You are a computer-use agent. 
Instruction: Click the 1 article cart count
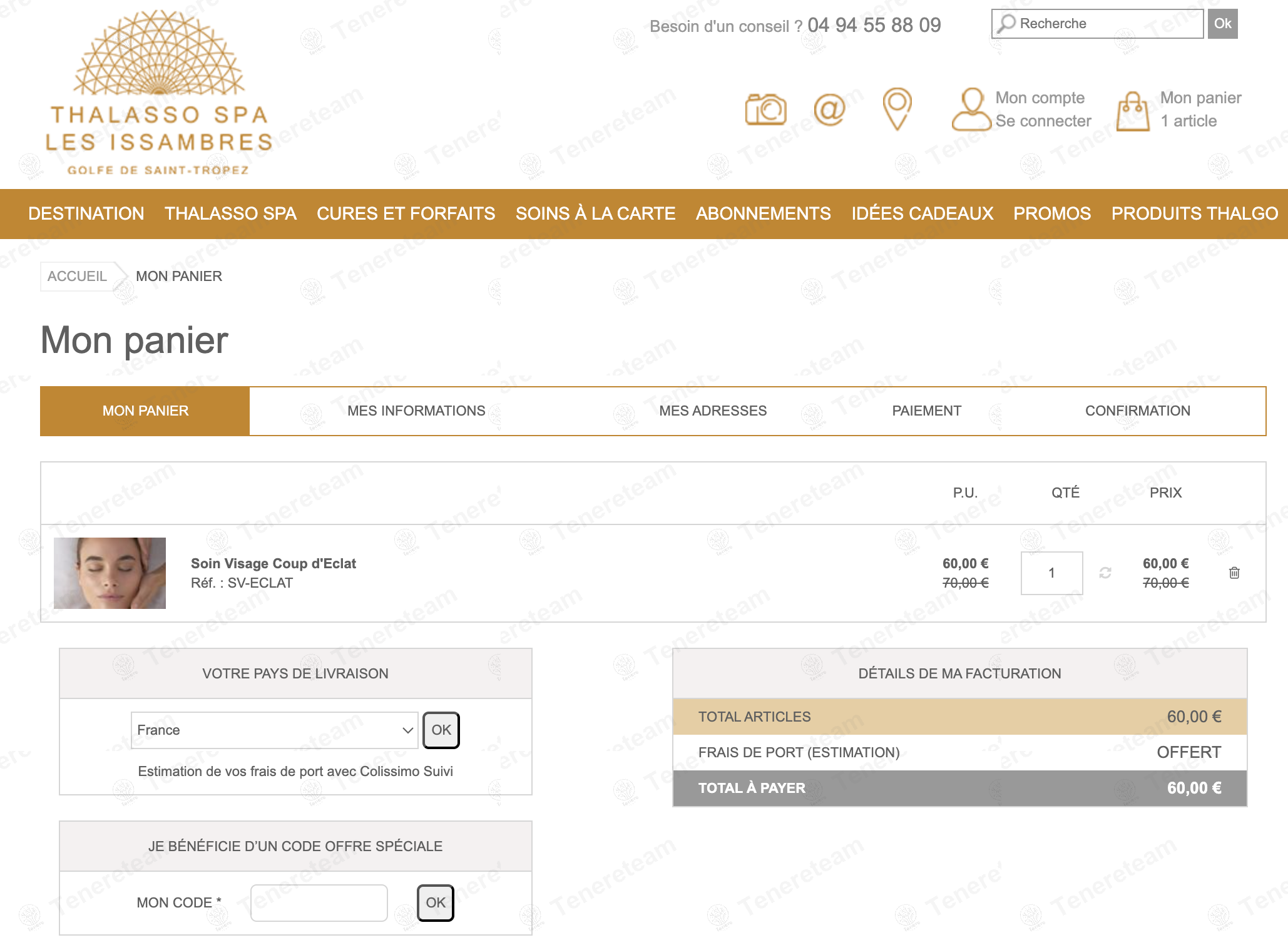pyautogui.click(x=1188, y=121)
